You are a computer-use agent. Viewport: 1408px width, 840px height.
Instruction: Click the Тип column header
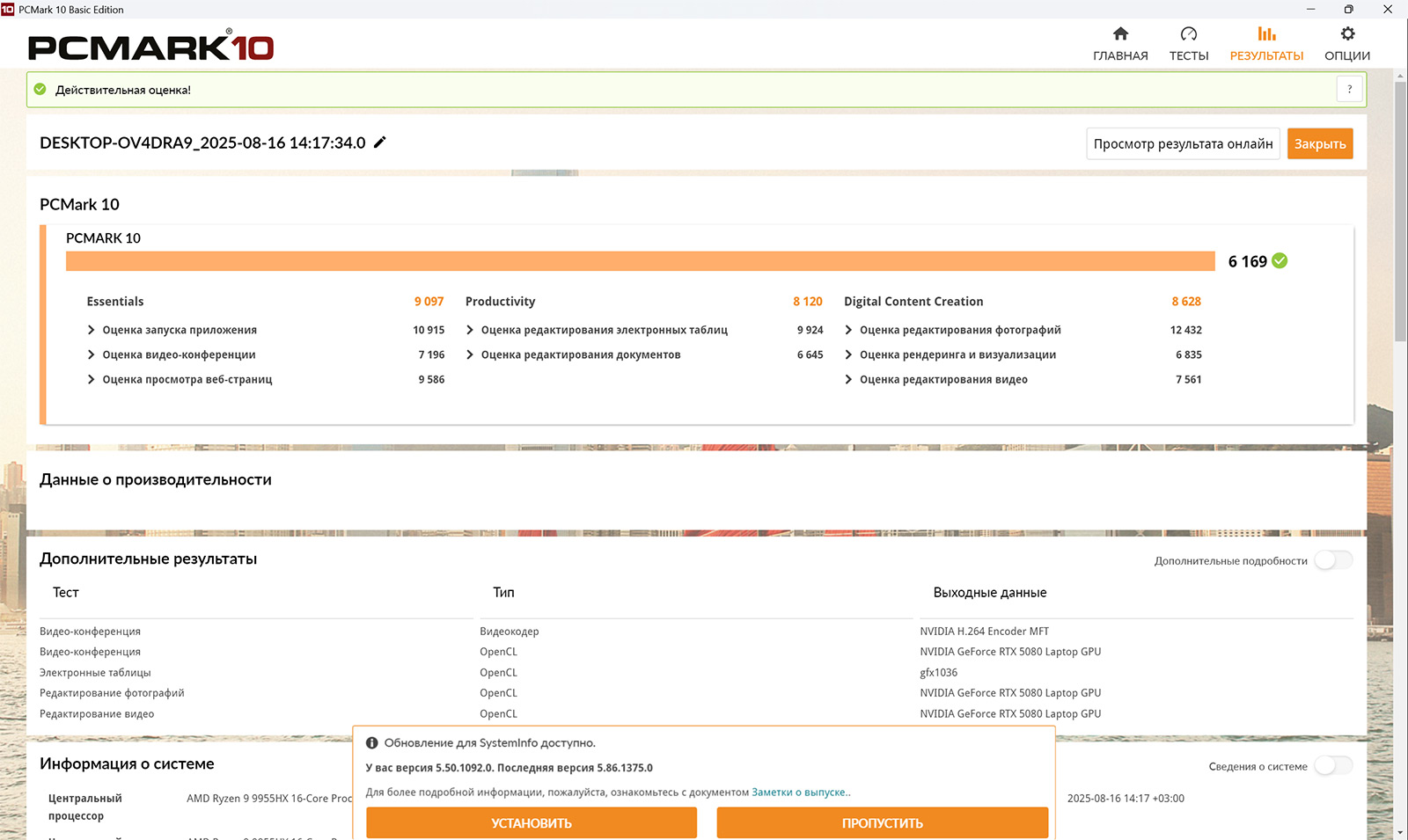coord(503,593)
